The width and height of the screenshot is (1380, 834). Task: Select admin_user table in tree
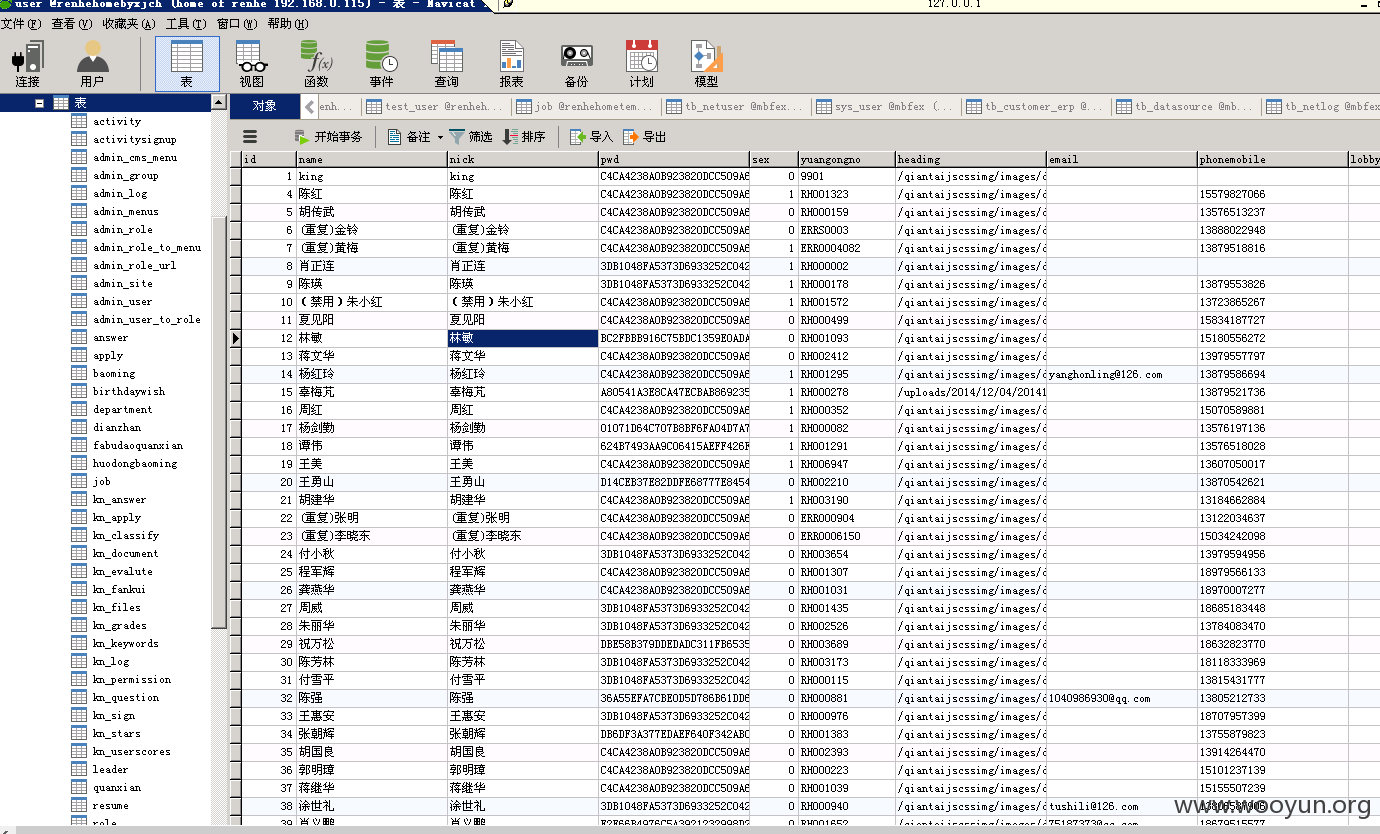[x=123, y=301]
